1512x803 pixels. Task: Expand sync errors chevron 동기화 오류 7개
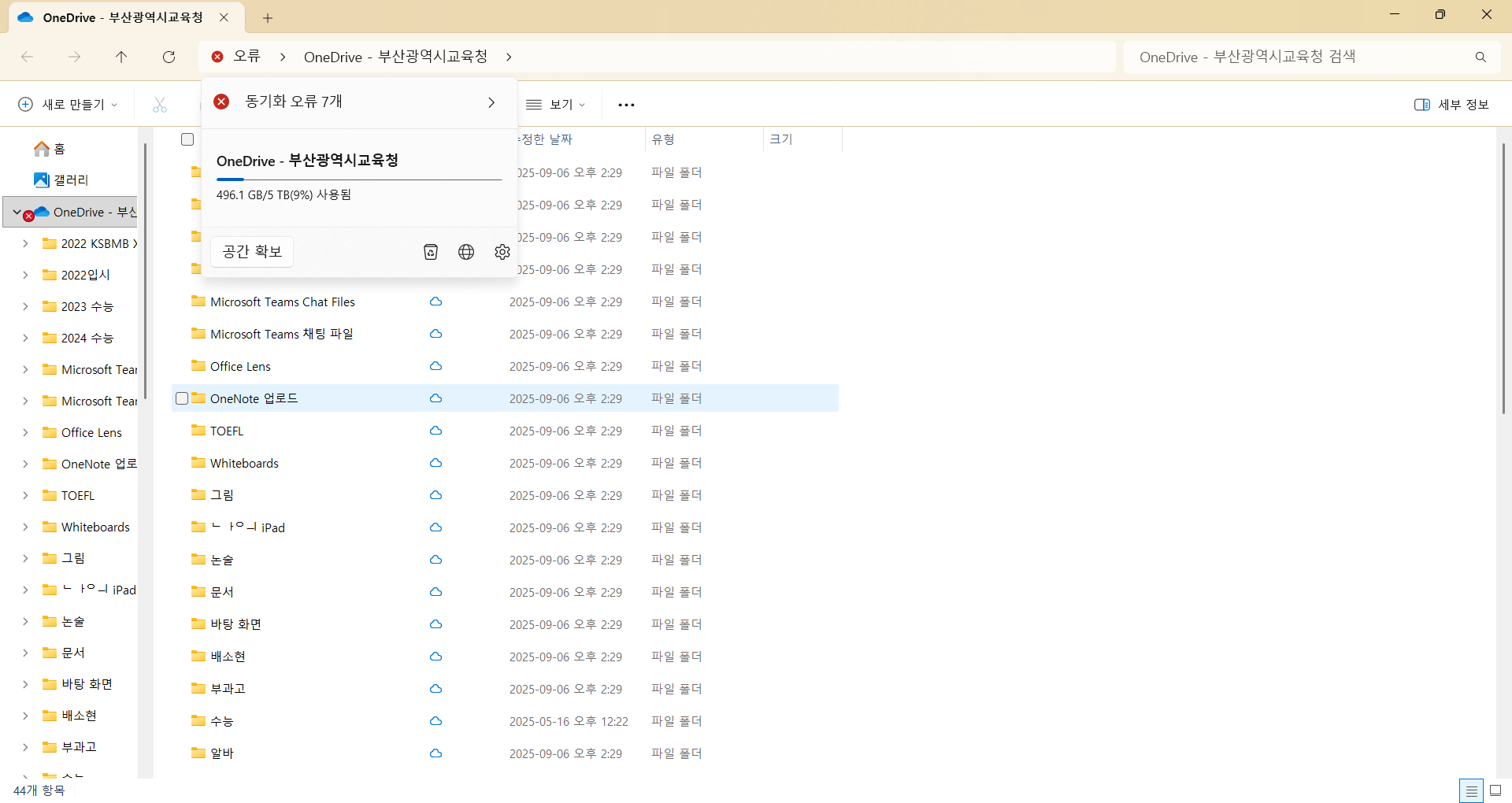click(x=491, y=102)
